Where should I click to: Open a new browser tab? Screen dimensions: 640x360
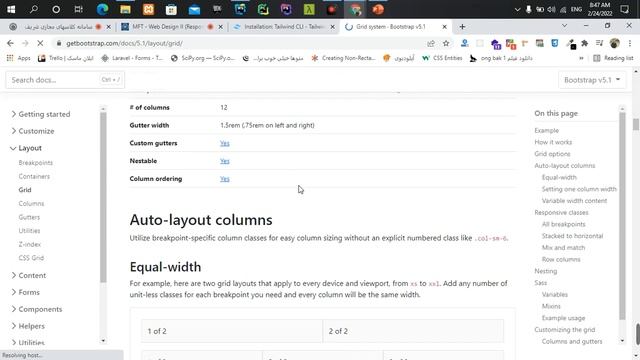coord(462,27)
